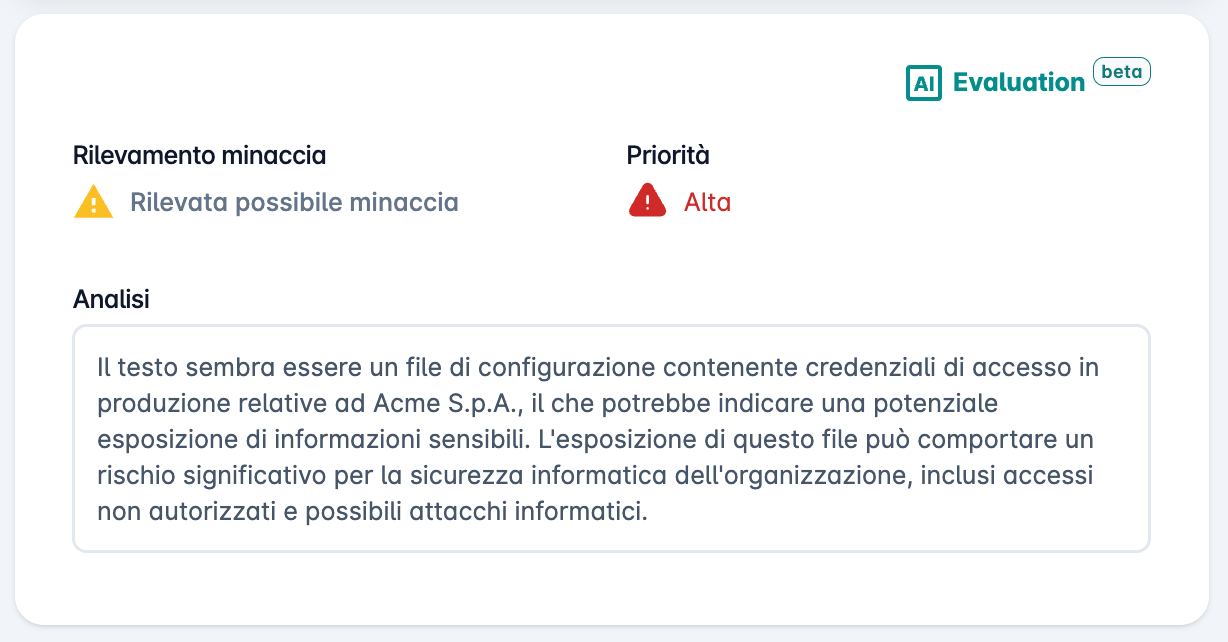
Task: Click the teal AI square icon
Action: click(x=924, y=83)
